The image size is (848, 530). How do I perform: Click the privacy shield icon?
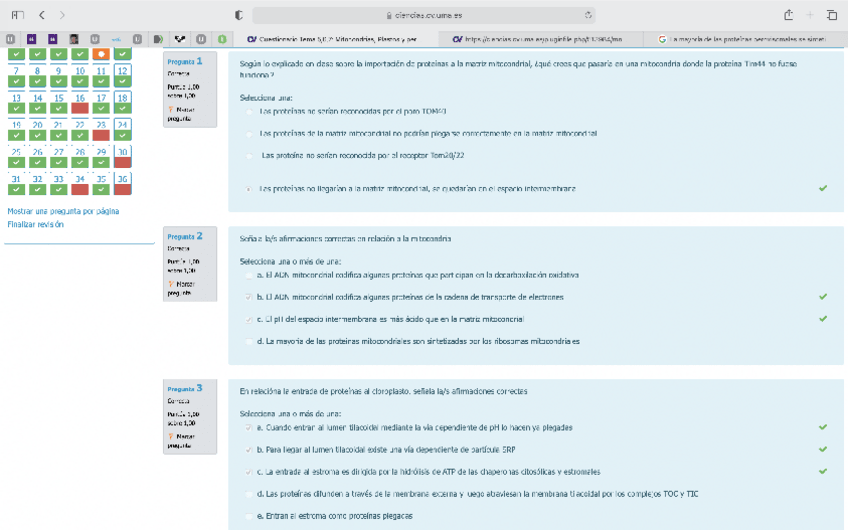click(x=238, y=15)
